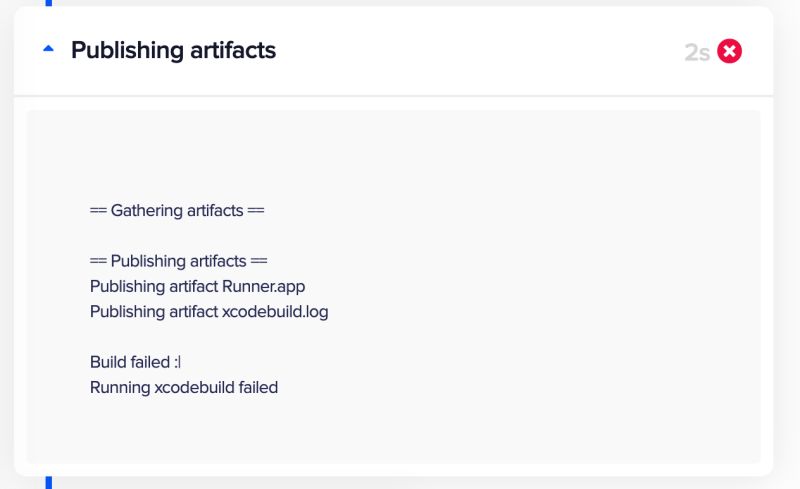Click the '== Publishing artifacts ==' log header line
This screenshot has height=489, width=800.
point(179,261)
